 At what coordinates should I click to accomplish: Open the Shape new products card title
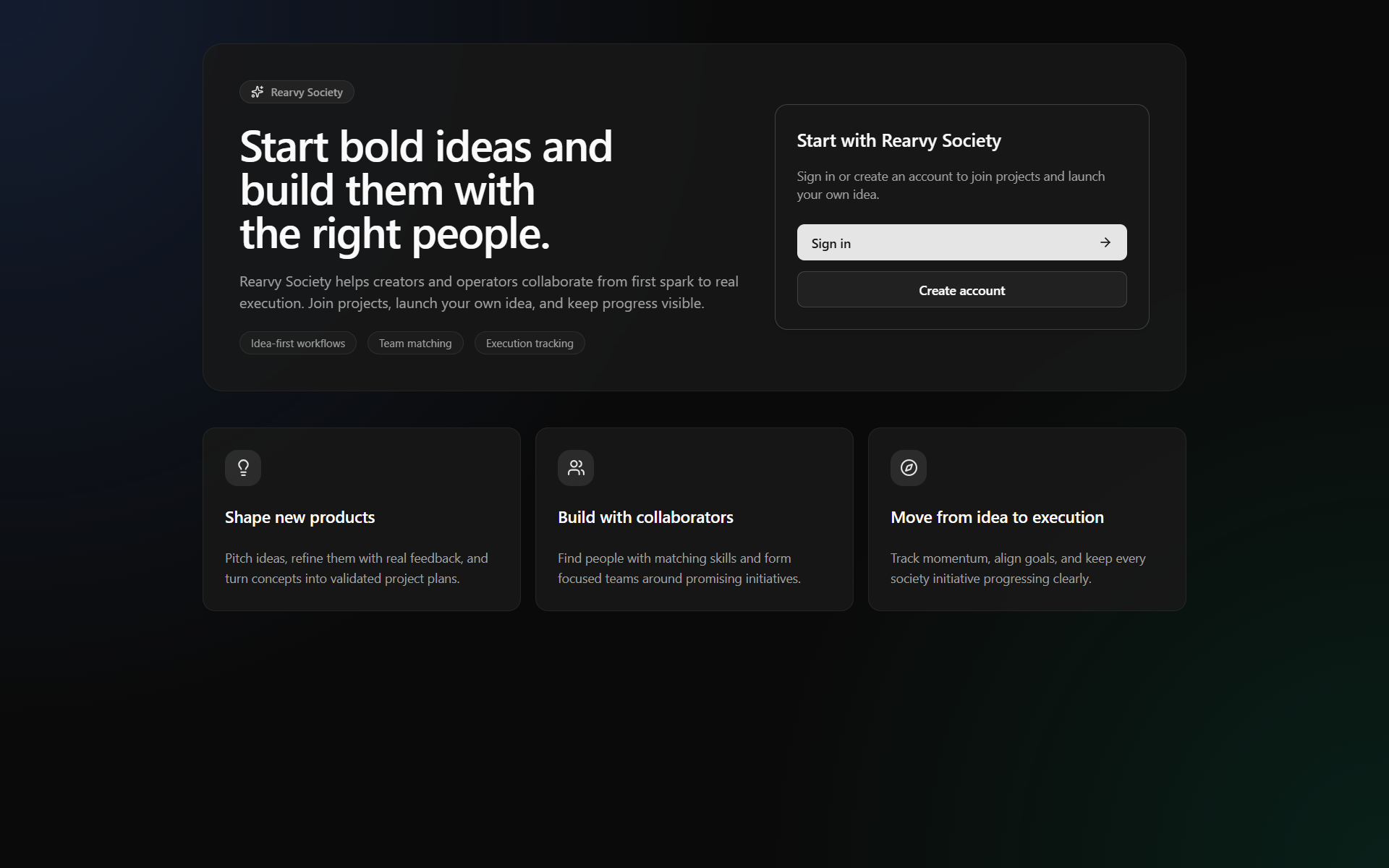pyautogui.click(x=300, y=517)
